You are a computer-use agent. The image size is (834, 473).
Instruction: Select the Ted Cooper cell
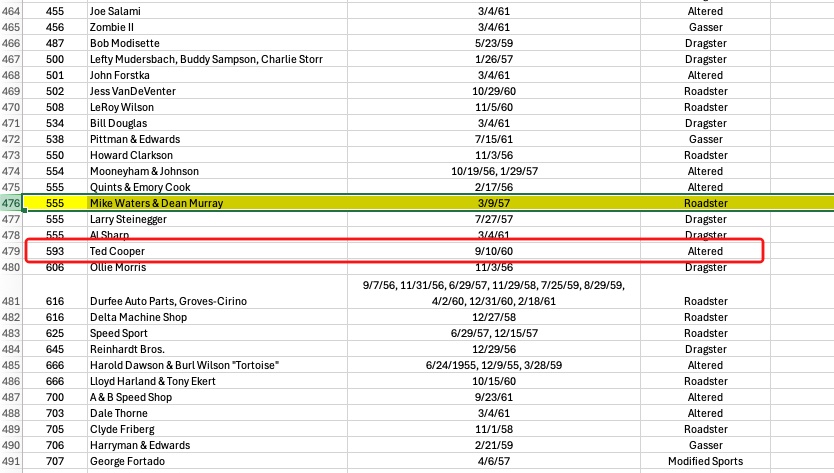click(x=217, y=251)
